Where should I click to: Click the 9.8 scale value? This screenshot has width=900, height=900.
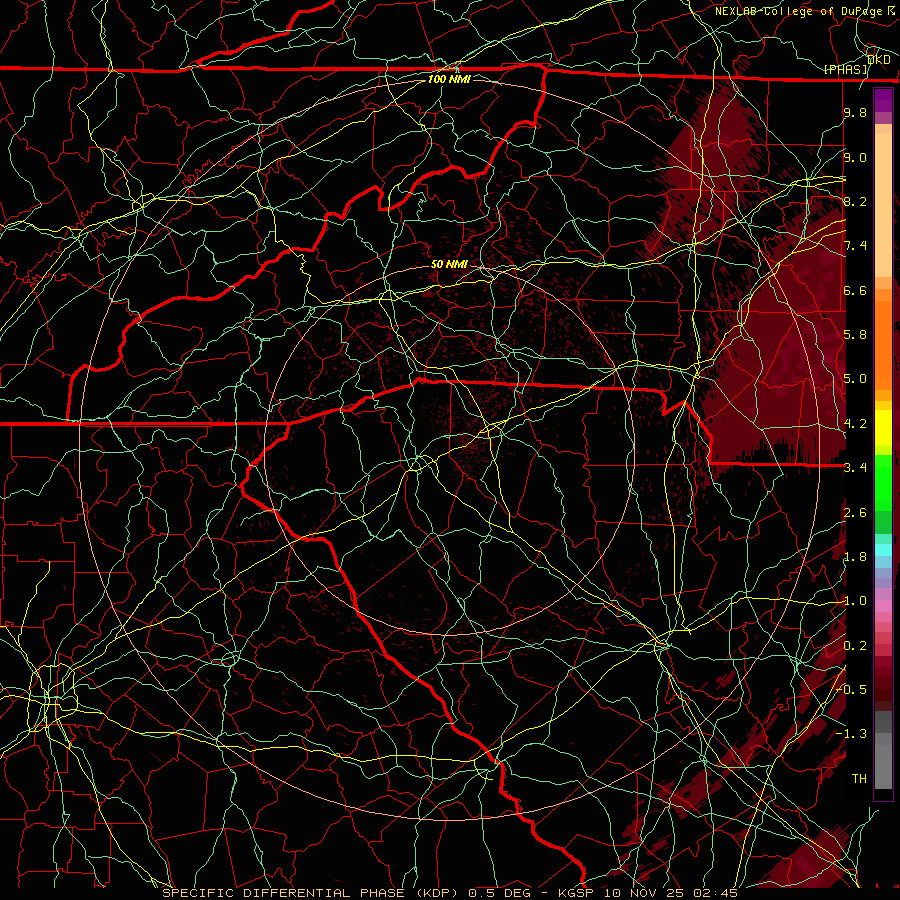pyautogui.click(x=855, y=113)
